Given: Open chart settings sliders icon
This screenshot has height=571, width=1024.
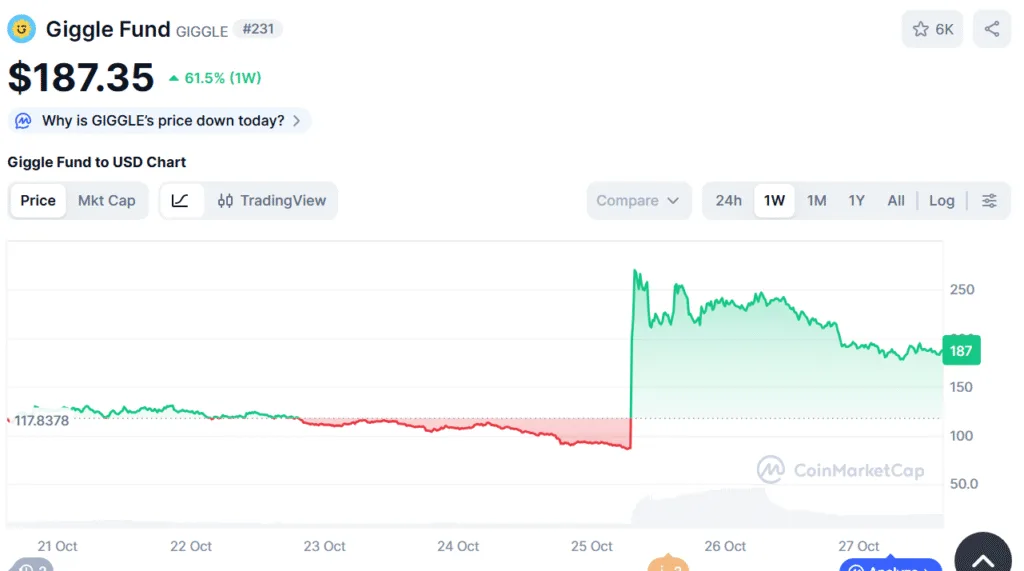Looking at the screenshot, I should (x=989, y=201).
